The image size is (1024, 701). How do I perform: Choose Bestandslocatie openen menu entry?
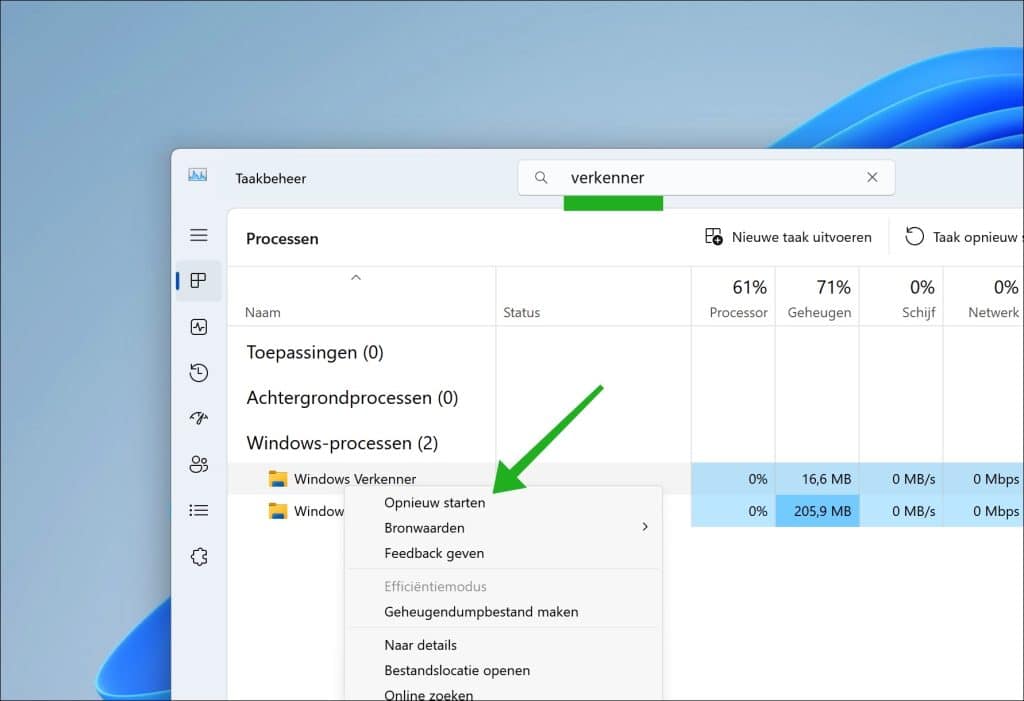[503, 671]
